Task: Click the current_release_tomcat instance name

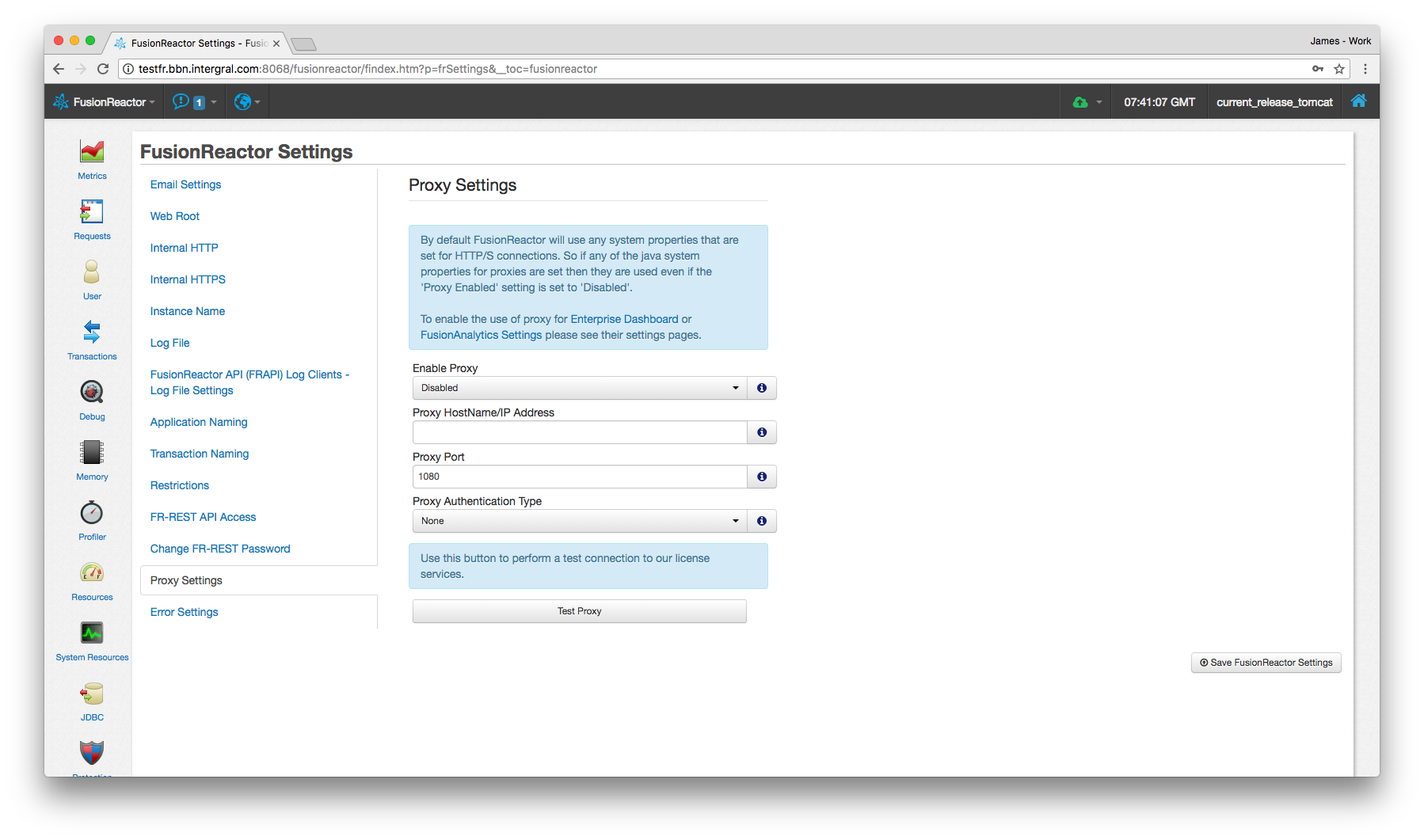Action: pyautogui.click(x=1274, y=102)
